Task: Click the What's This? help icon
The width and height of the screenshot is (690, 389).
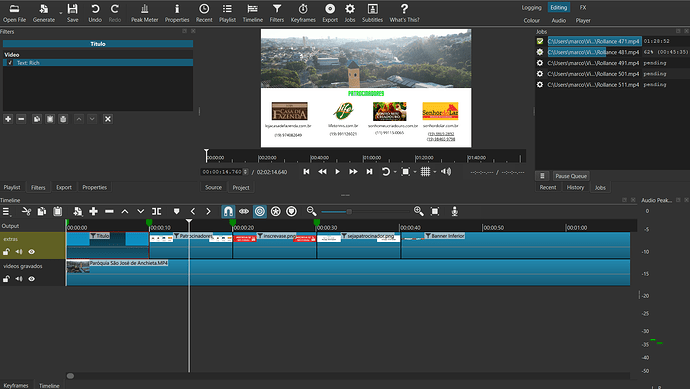Action: pyautogui.click(x=404, y=13)
